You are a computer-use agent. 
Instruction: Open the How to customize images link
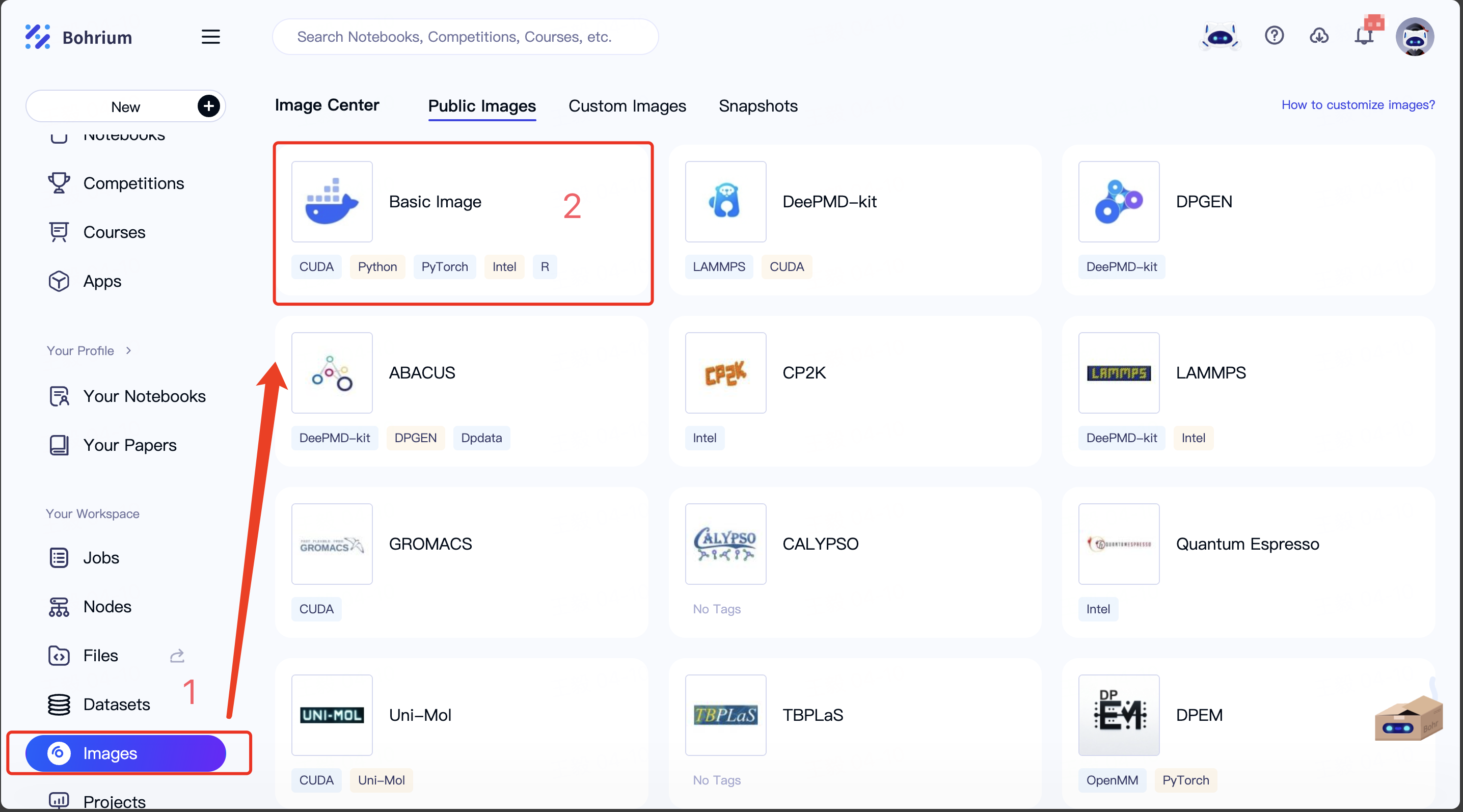pyautogui.click(x=1358, y=104)
